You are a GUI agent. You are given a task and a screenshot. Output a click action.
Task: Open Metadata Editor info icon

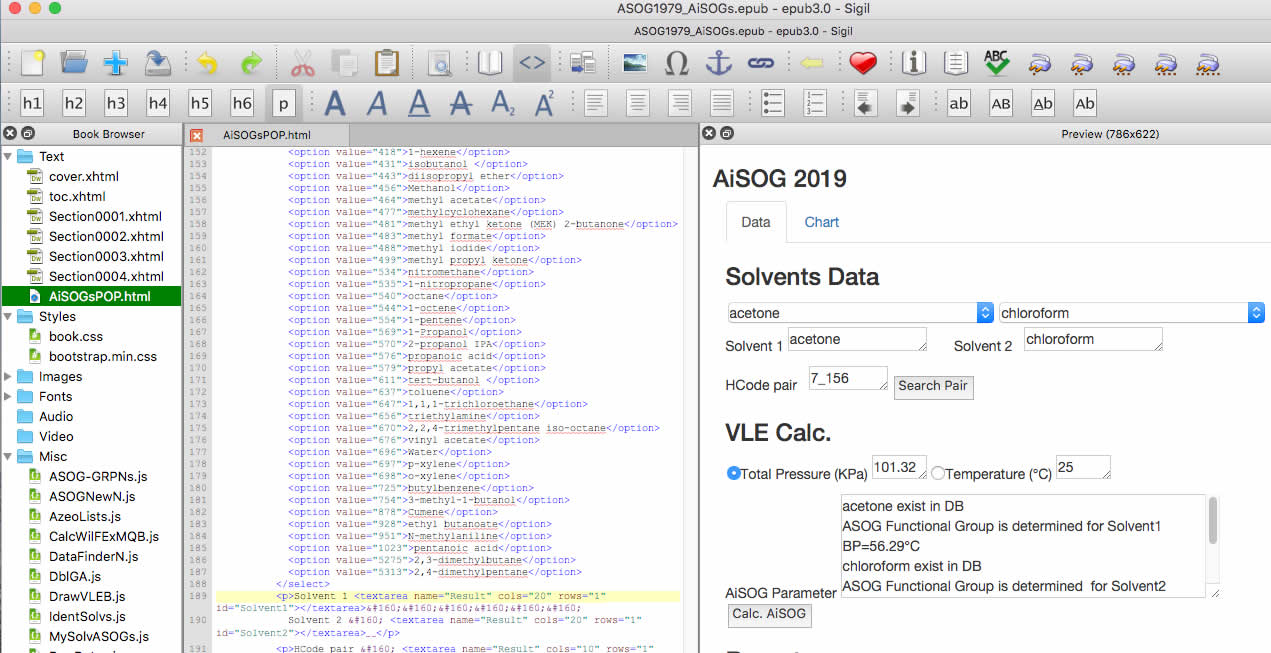click(913, 63)
